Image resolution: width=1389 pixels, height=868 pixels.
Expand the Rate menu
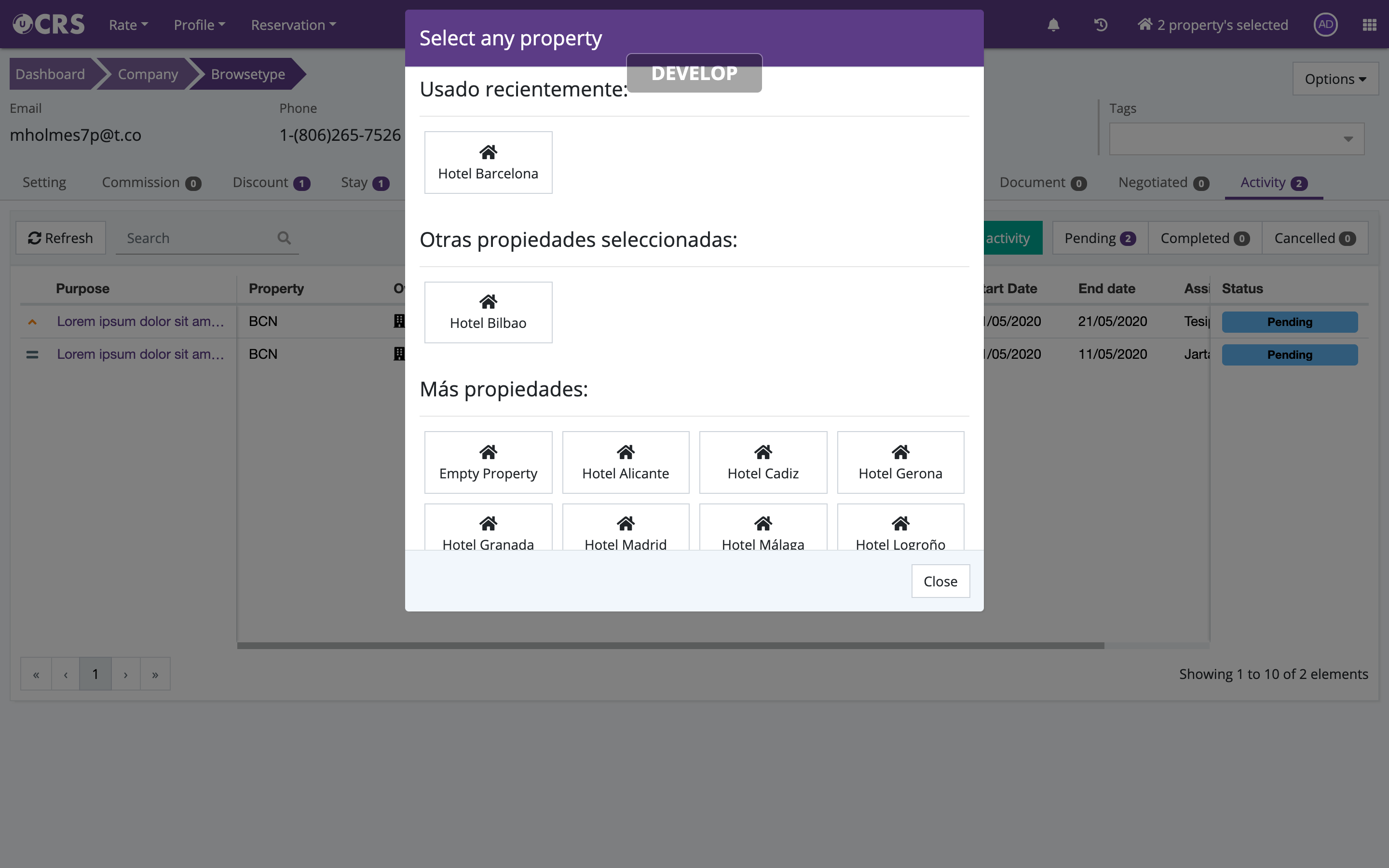click(x=128, y=25)
